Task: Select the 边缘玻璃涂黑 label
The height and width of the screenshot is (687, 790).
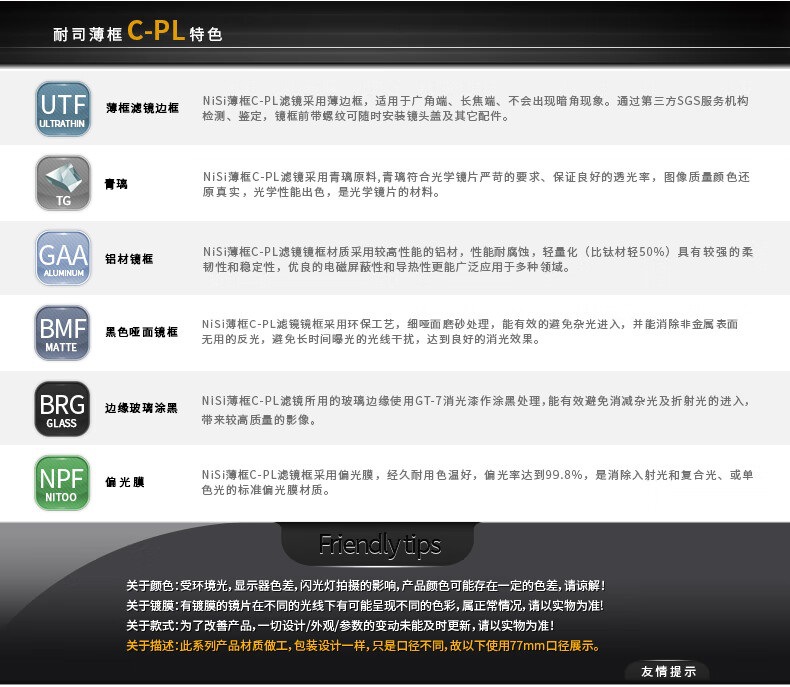Action: point(141,408)
